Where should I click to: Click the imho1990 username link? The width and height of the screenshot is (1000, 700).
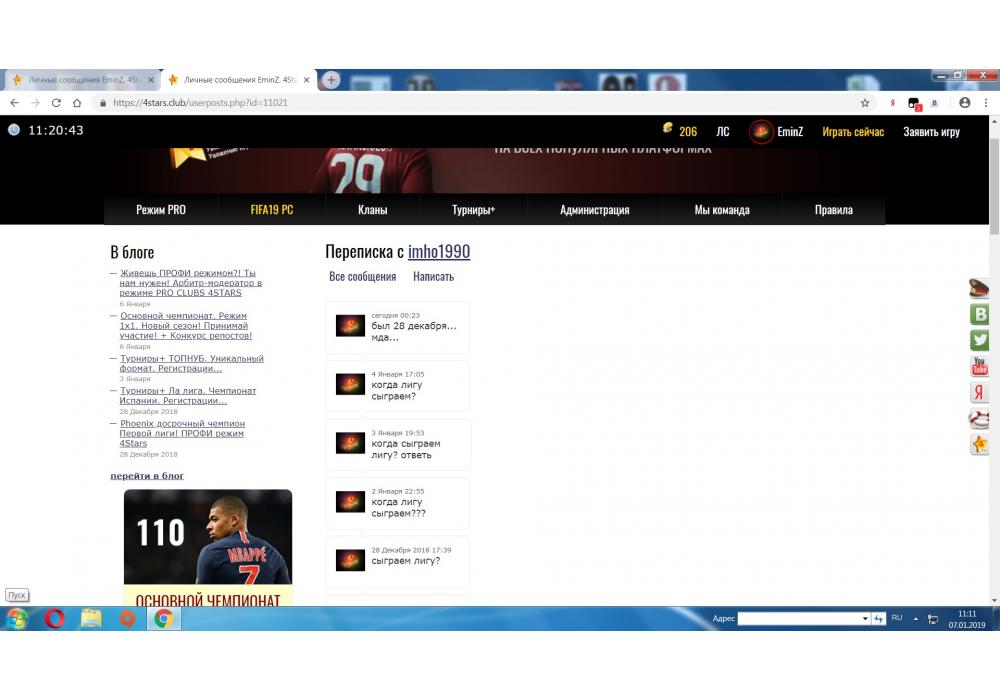point(438,252)
